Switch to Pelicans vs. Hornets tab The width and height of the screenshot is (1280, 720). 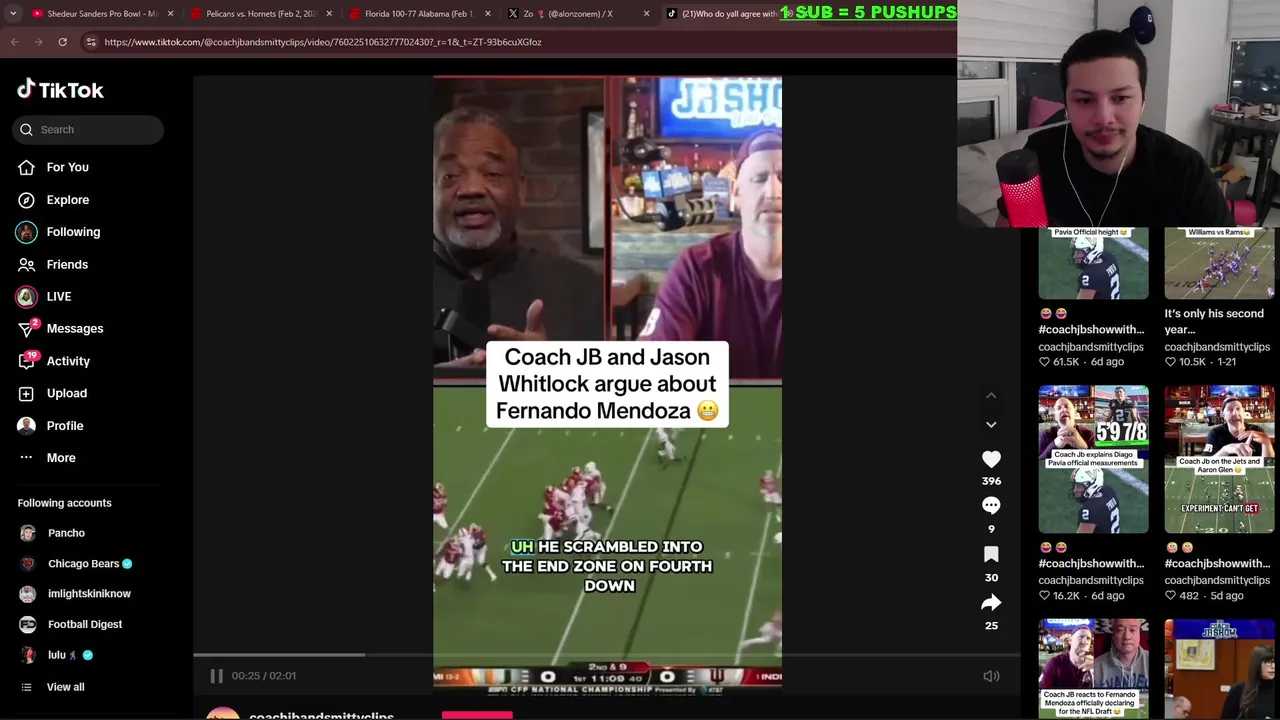[260, 14]
